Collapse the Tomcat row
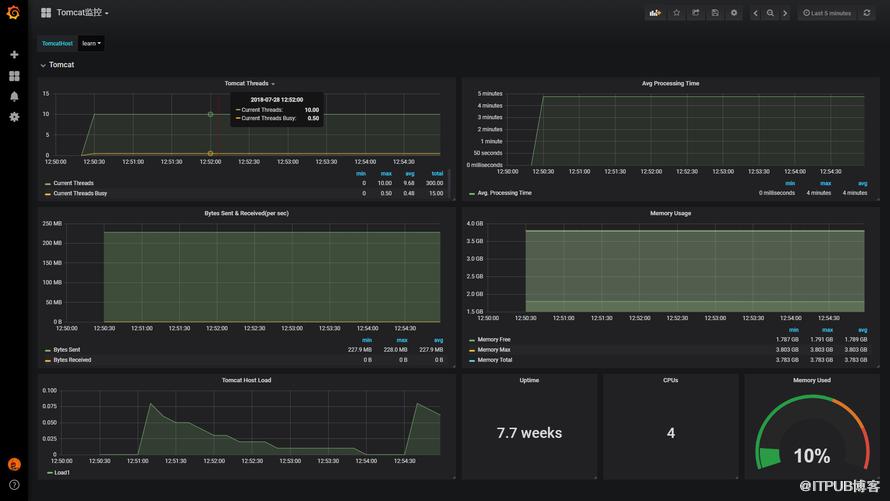This screenshot has height=501, width=890. (57, 65)
